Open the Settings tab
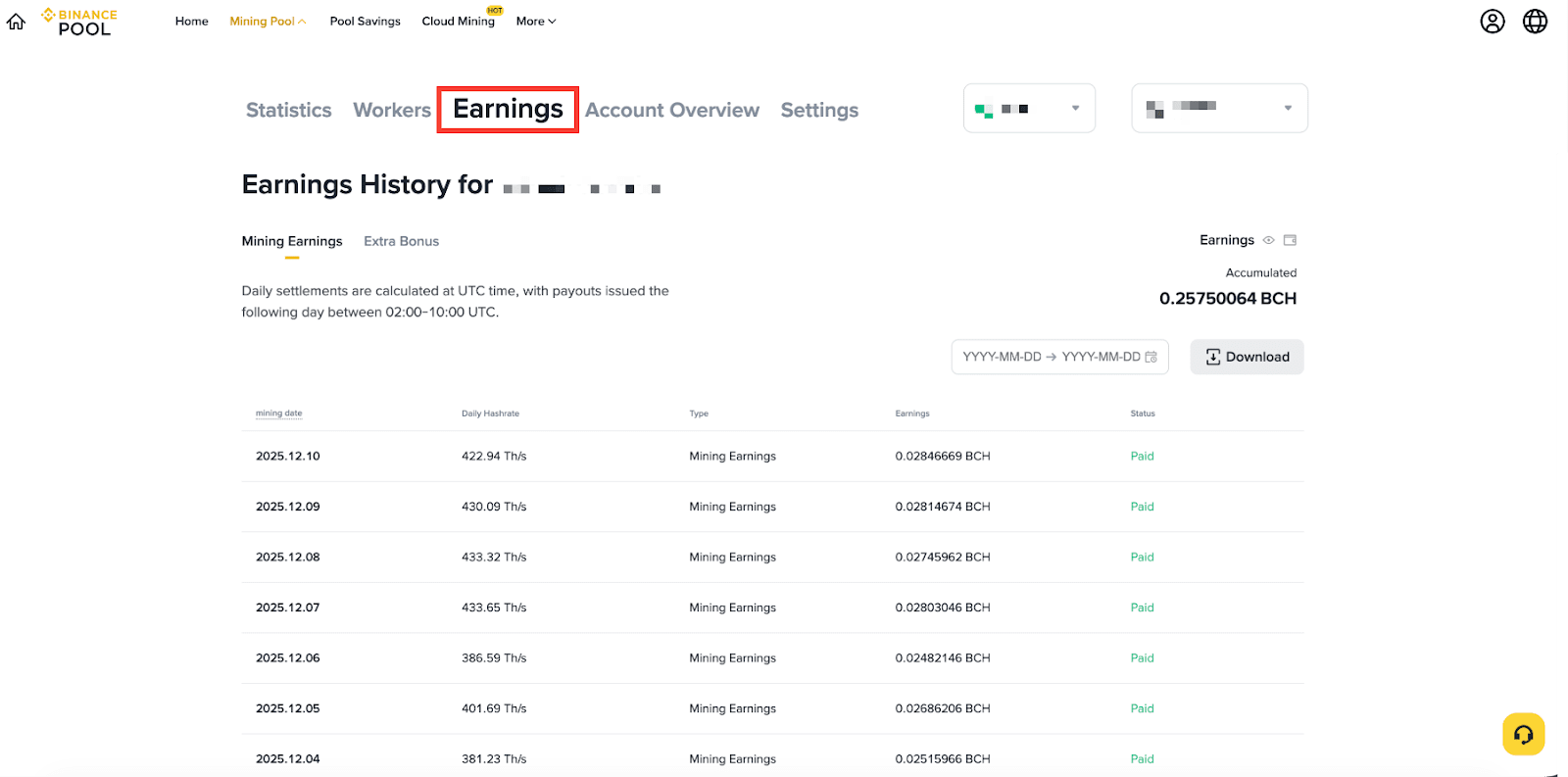 819,110
